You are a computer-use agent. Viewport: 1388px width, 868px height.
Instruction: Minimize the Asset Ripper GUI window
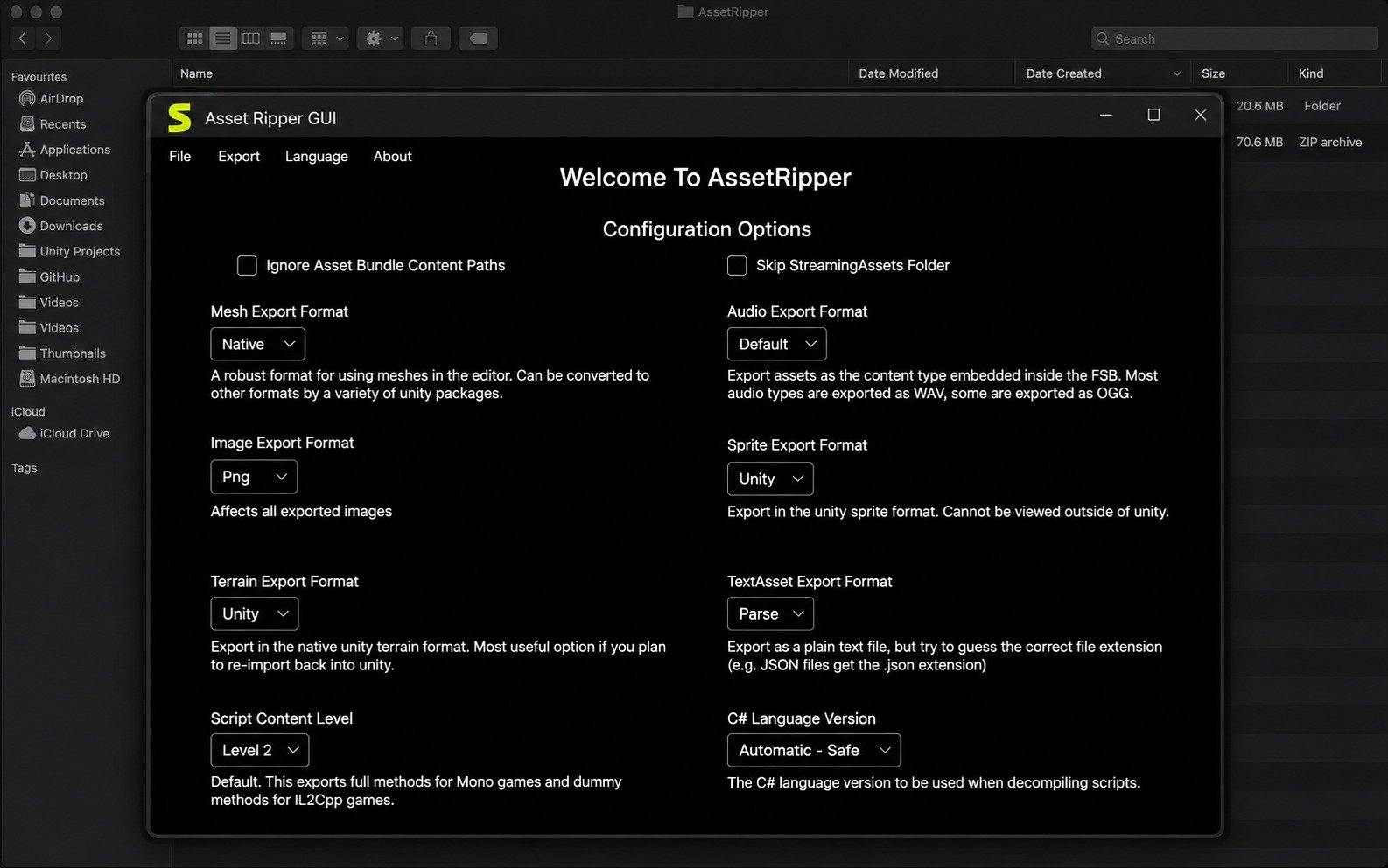1106,115
